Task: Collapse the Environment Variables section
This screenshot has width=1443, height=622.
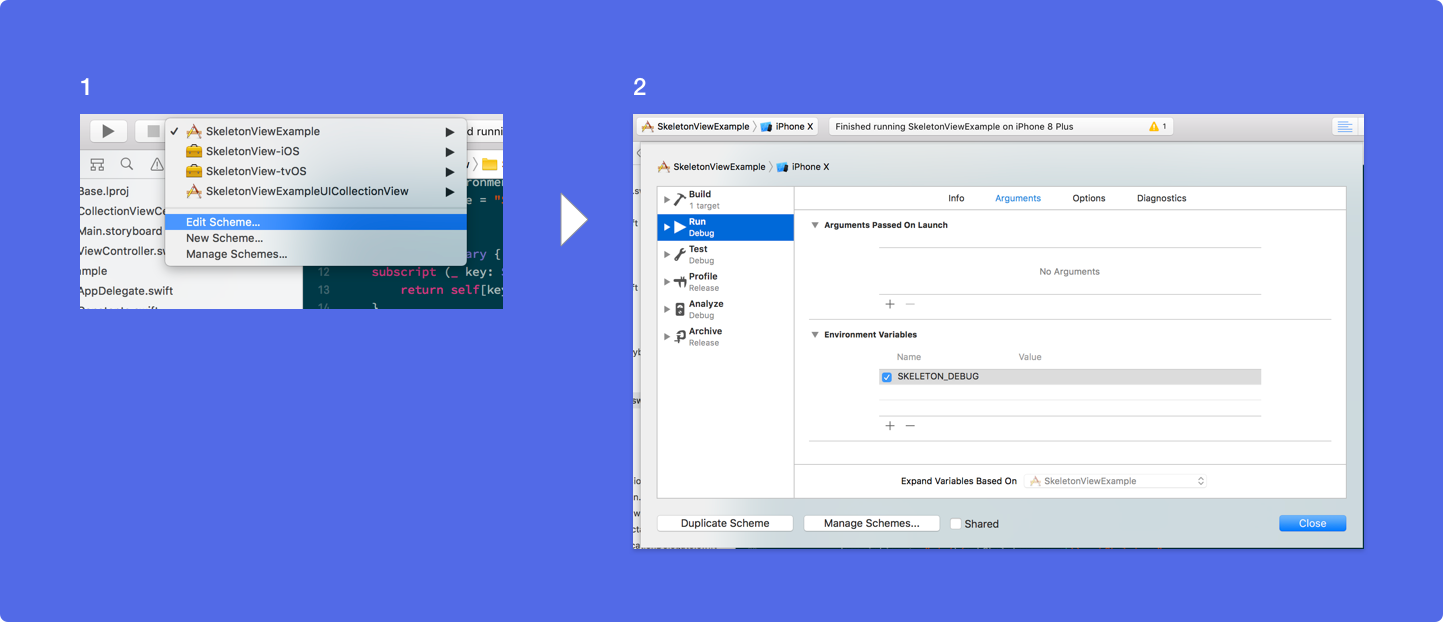Action: pyautogui.click(x=815, y=335)
